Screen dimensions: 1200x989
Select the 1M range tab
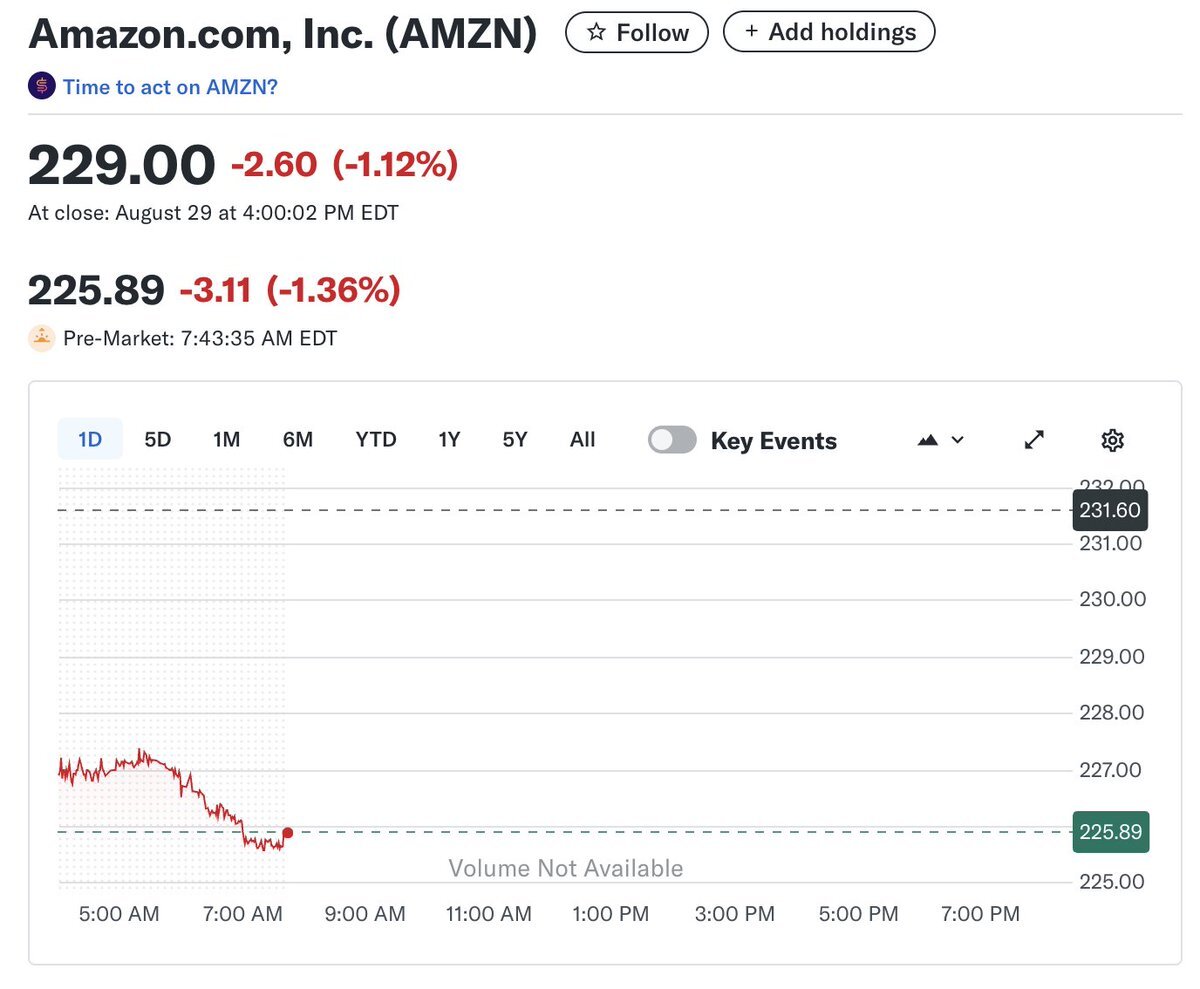[x=227, y=439]
